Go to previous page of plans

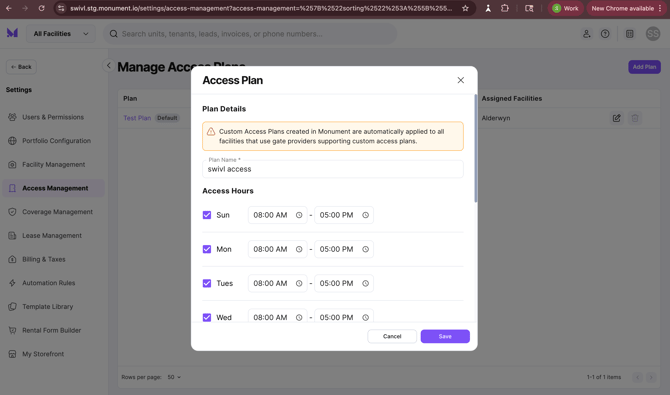pos(637,377)
